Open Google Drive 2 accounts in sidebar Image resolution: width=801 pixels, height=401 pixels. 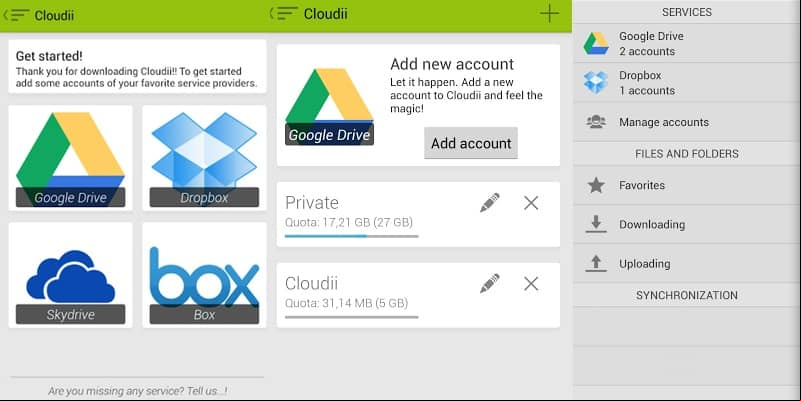[x=687, y=43]
